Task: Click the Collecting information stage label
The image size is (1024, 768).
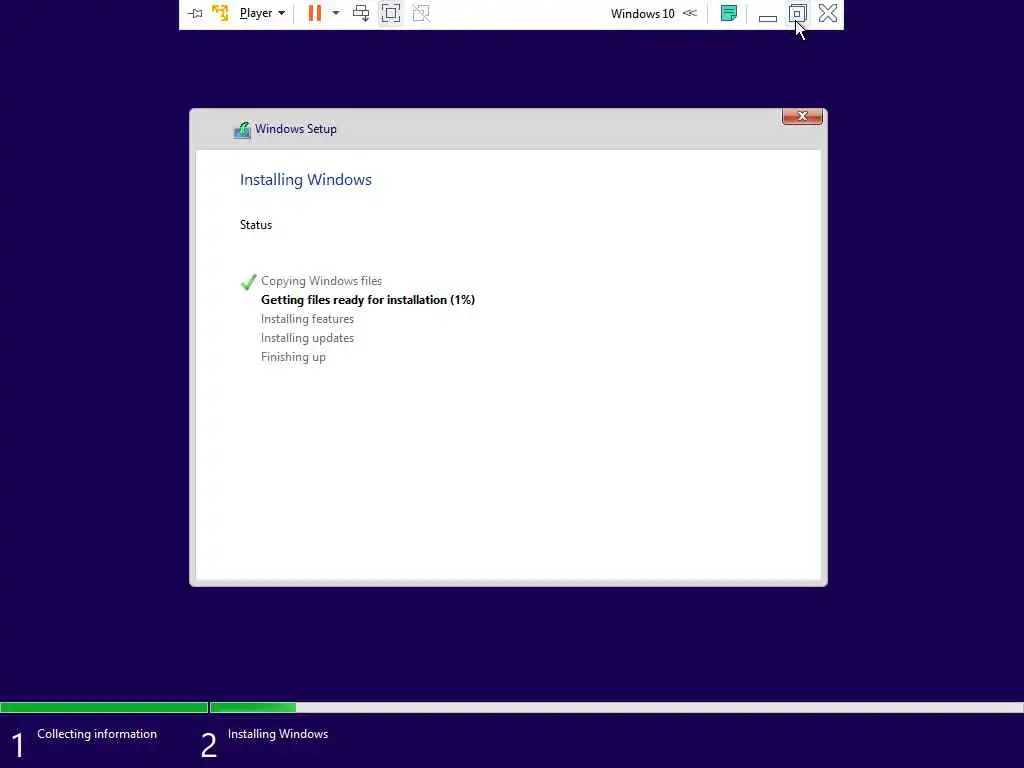Action: tap(97, 734)
